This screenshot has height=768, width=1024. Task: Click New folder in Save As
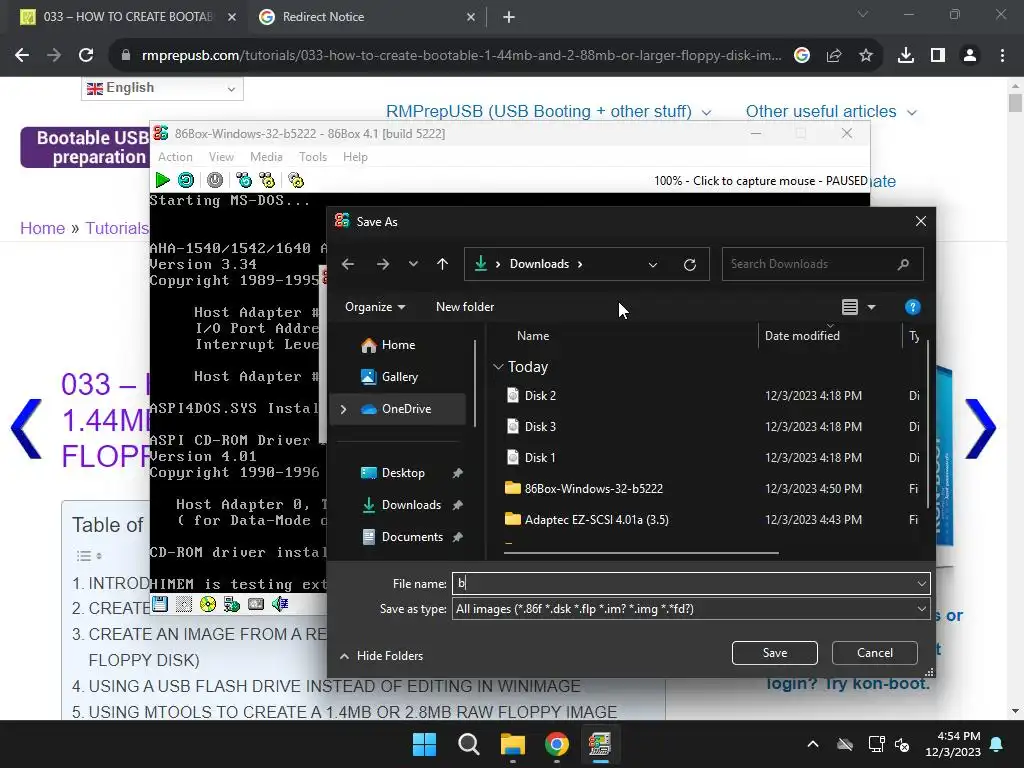pos(465,307)
